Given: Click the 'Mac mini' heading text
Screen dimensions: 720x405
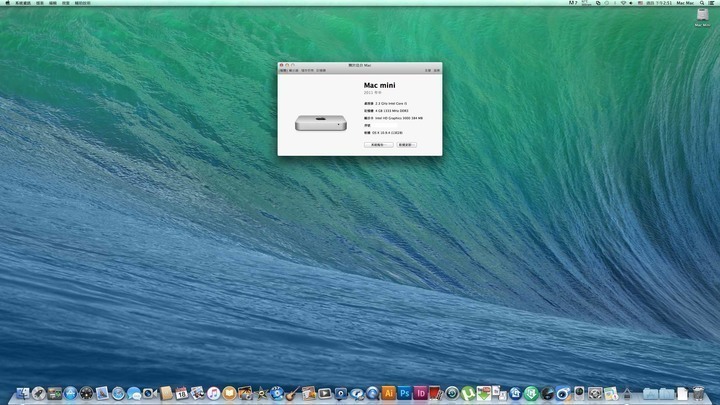Looking at the screenshot, I should point(379,85).
